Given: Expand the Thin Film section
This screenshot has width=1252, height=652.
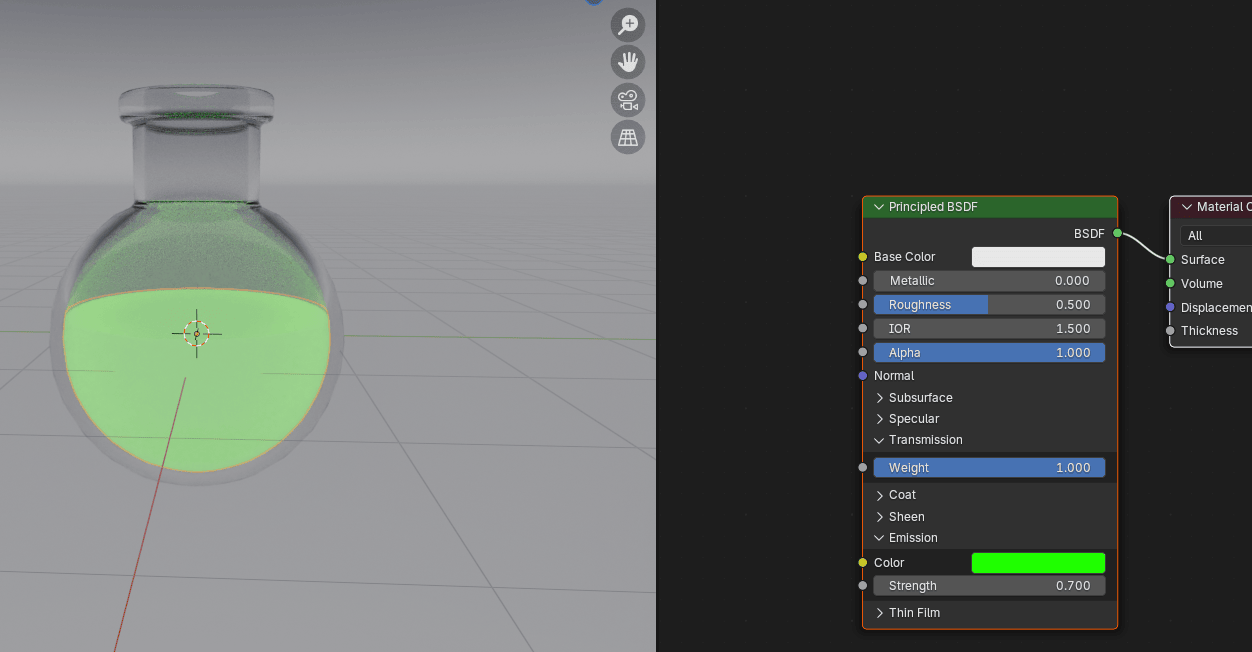Looking at the screenshot, I should [880, 613].
